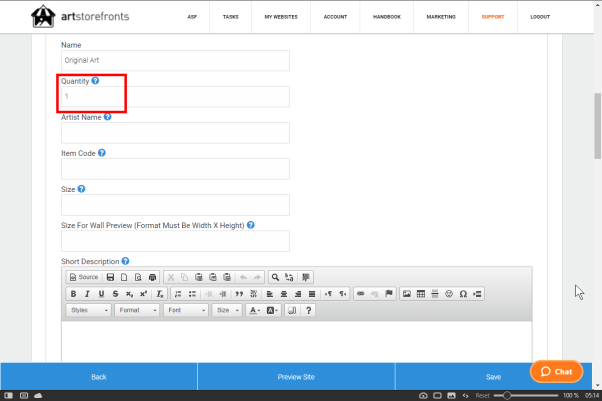Image resolution: width=602 pixels, height=401 pixels.
Task: Insert a special character (Omega icon)
Action: click(x=463, y=294)
